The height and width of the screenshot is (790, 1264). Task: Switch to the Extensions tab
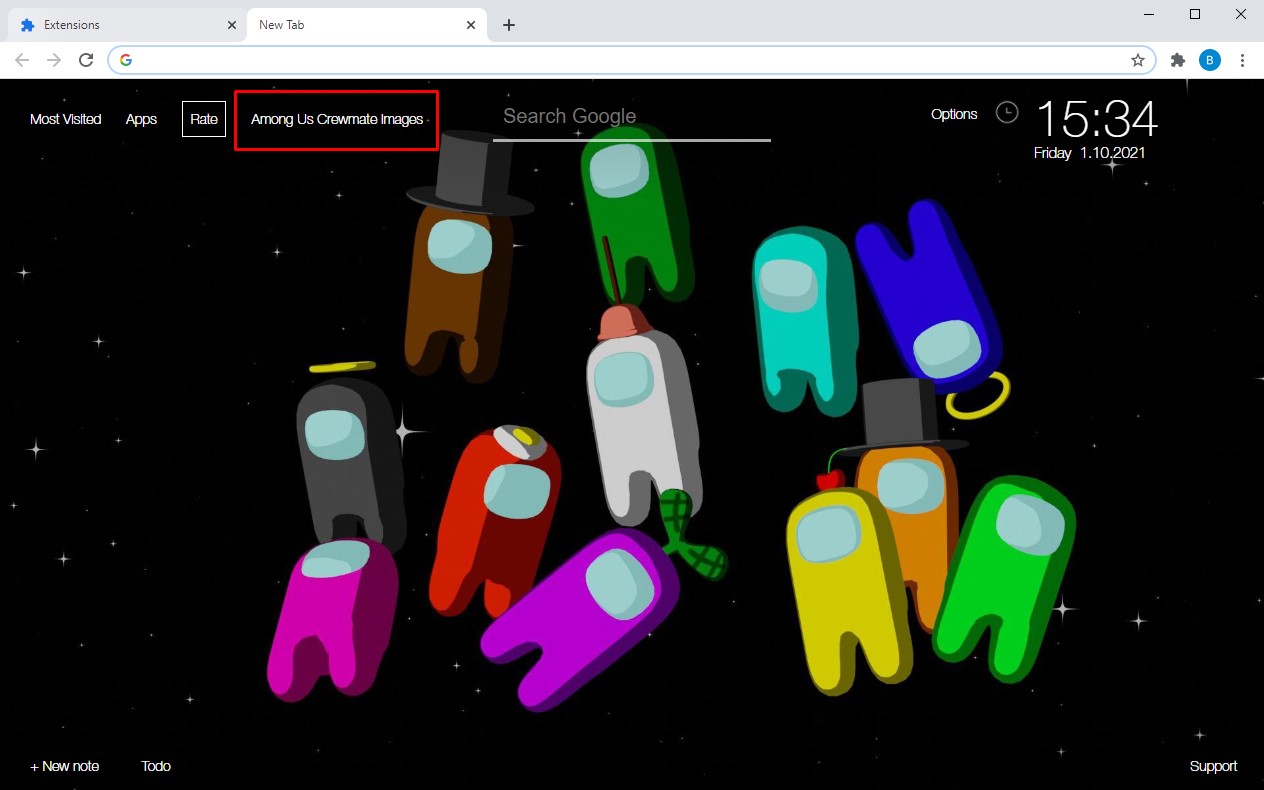[125, 25]
